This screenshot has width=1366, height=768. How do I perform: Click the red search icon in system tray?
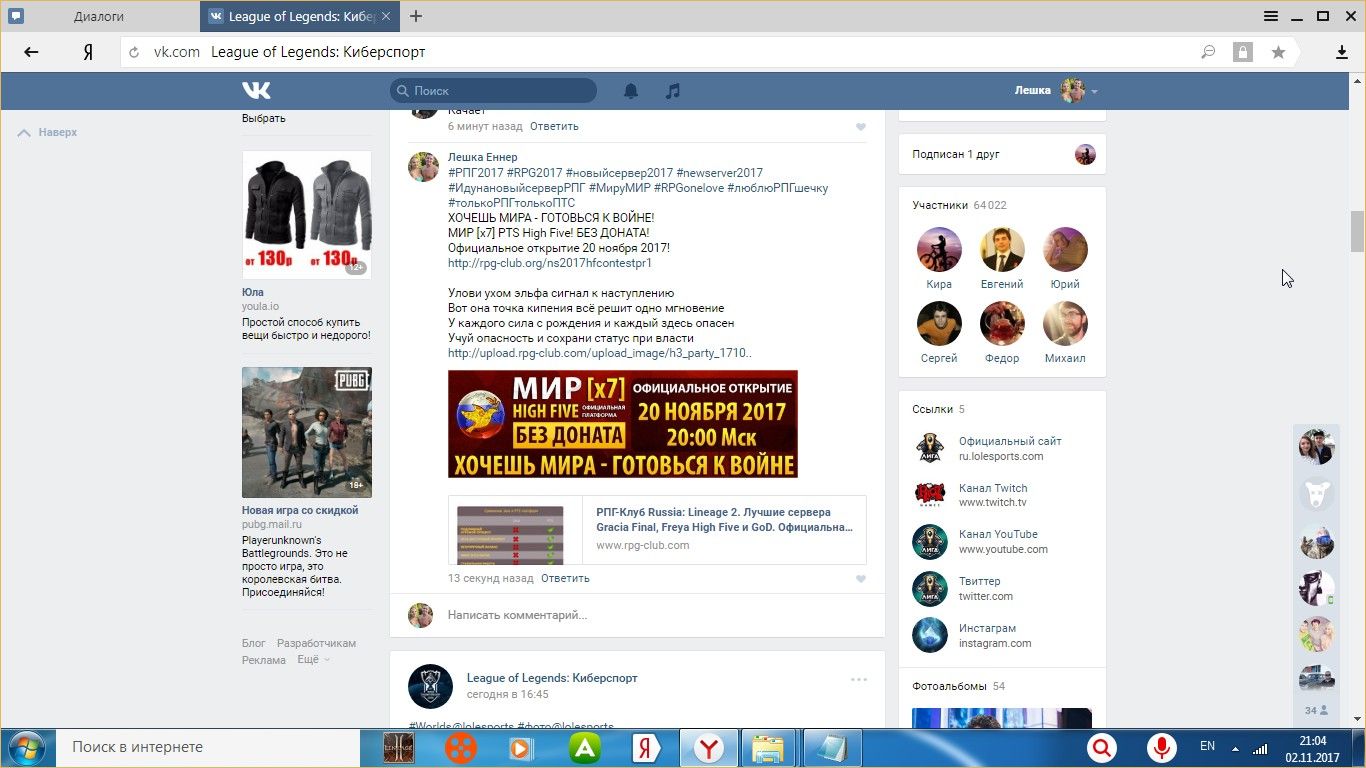(x=1102, y=748)
